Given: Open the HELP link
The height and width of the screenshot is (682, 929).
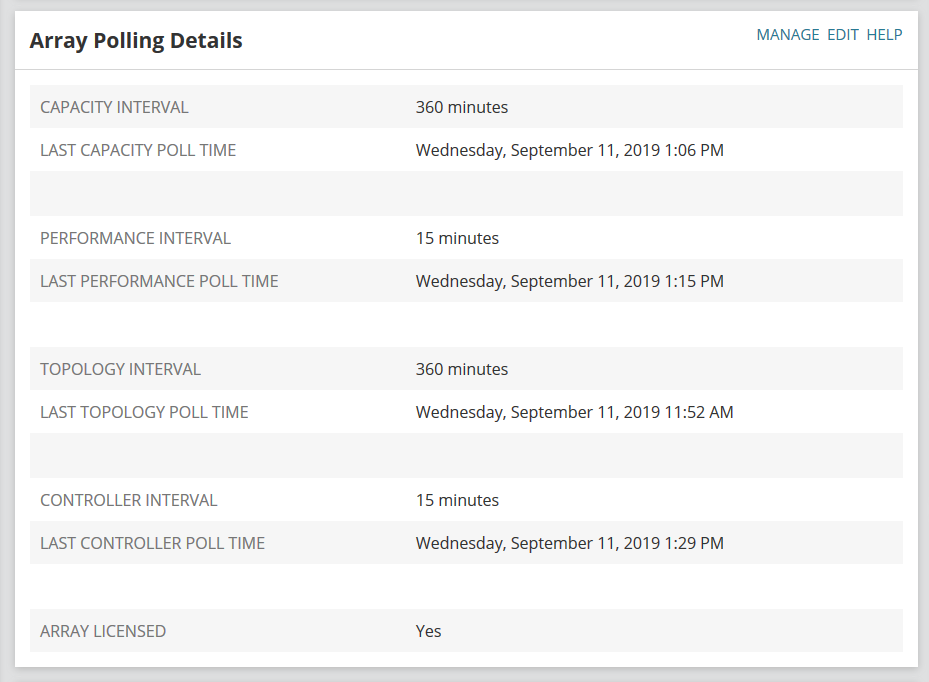Looking at the screenshot, I should 884,35.
